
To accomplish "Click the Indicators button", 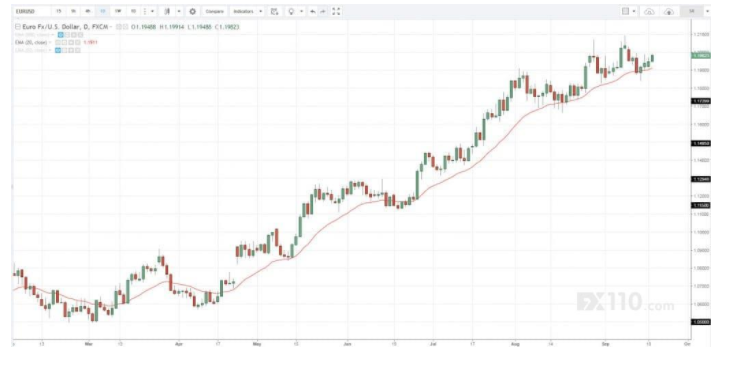I will (244, 11).
